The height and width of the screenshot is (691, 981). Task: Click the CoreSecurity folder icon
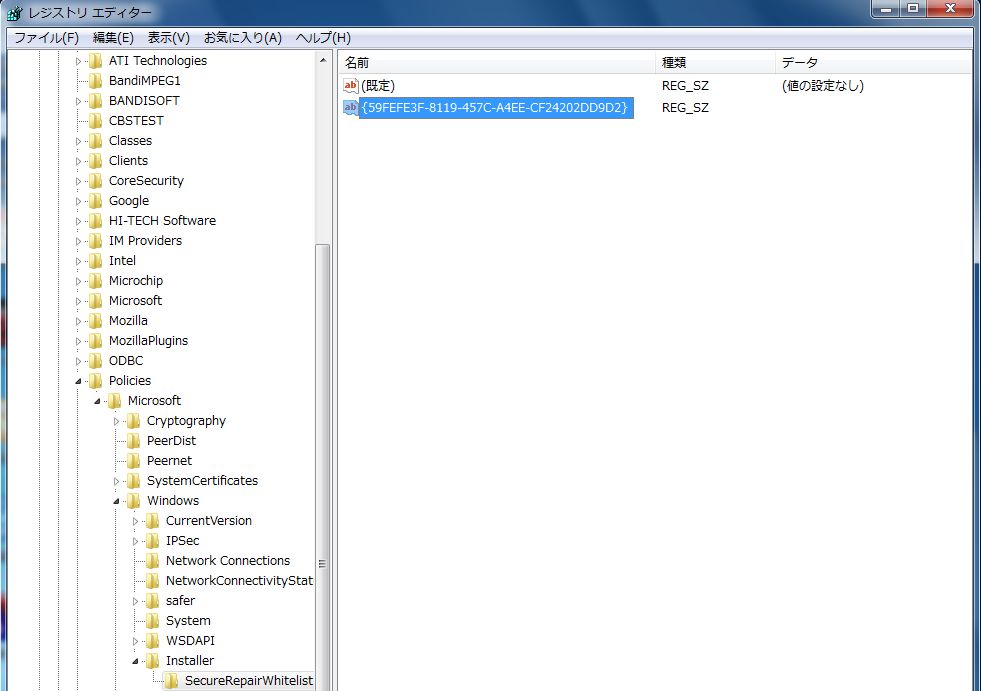pyautogui.click(x=96, y=181)
